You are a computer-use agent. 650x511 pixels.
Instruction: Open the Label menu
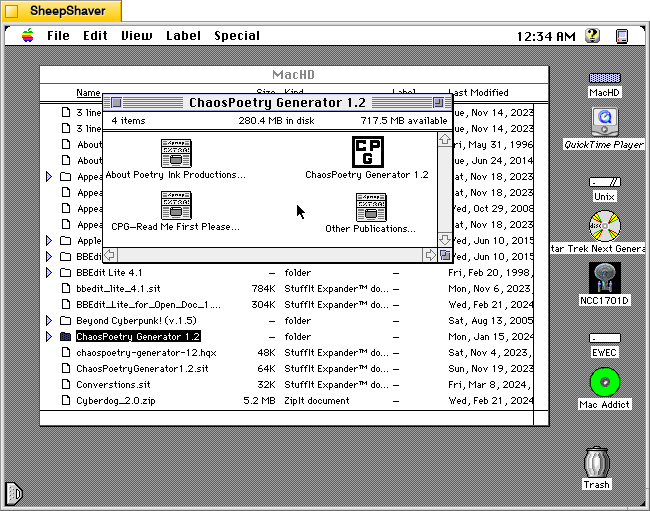click(x=183, y=36)
